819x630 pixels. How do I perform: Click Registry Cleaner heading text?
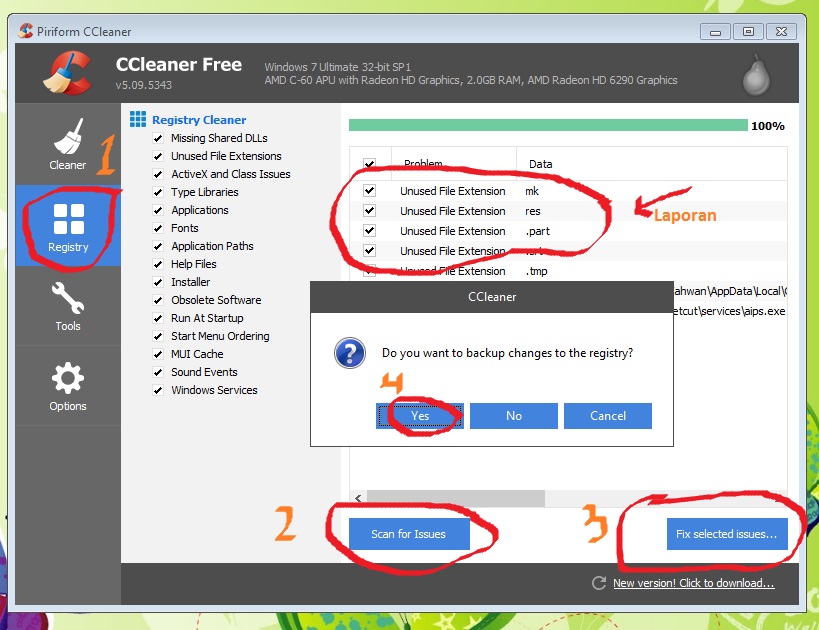point(199,120)
